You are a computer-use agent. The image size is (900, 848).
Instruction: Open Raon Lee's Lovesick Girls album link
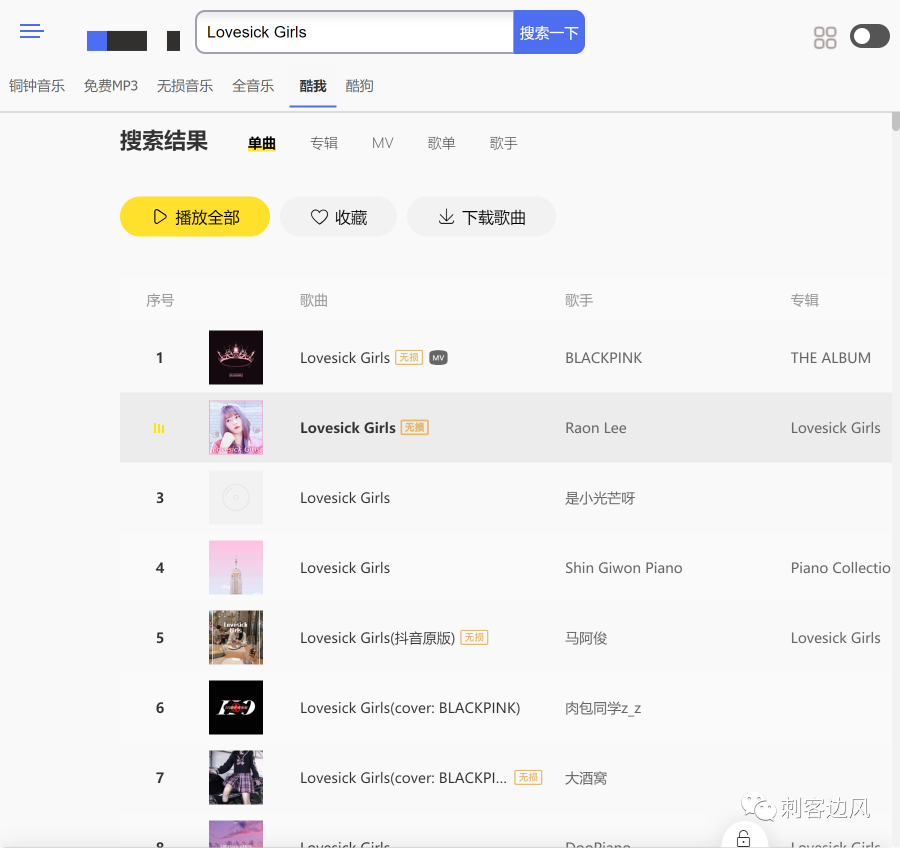click(x=835, y=428)
